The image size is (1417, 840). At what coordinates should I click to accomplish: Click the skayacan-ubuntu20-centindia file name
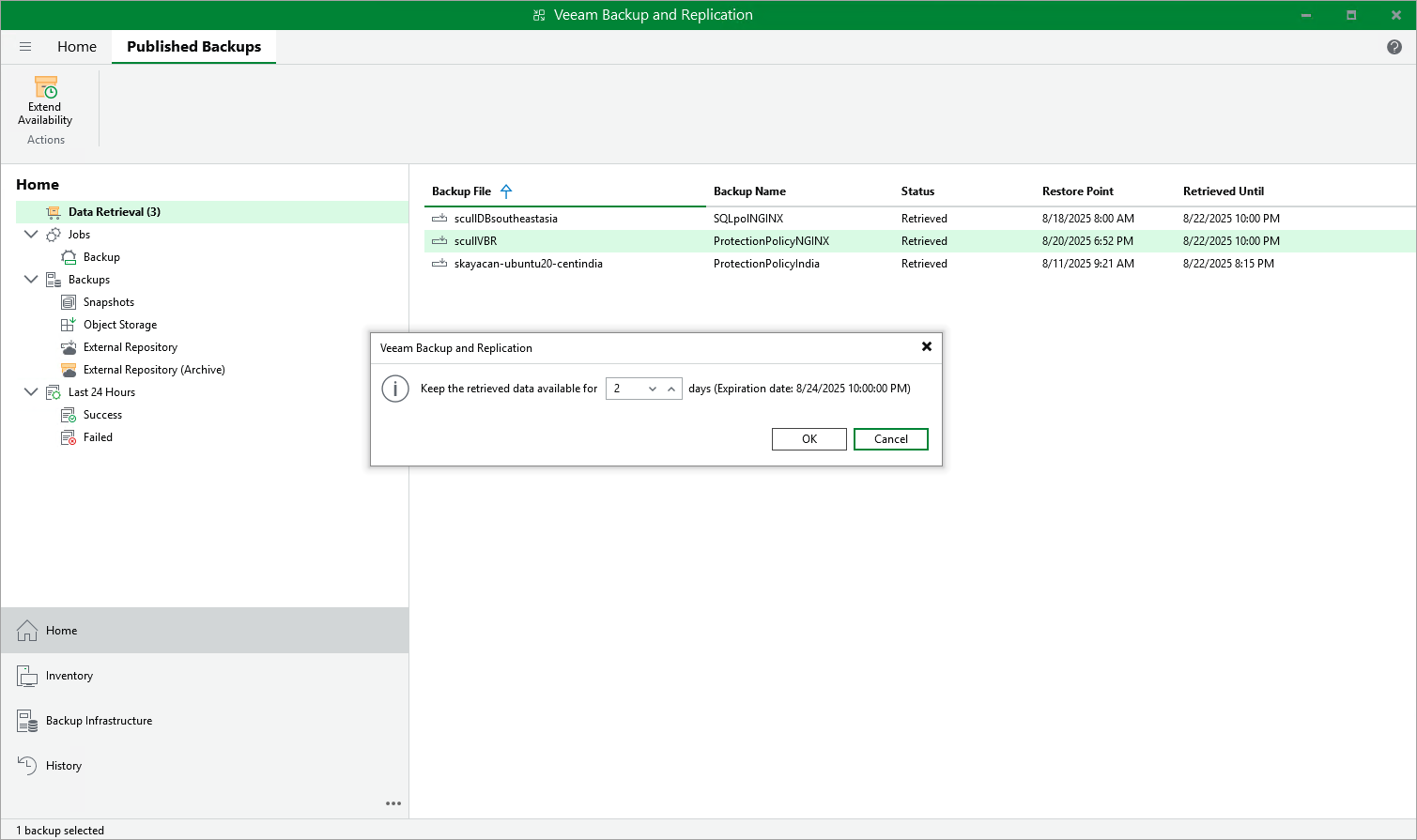(529, 264)
